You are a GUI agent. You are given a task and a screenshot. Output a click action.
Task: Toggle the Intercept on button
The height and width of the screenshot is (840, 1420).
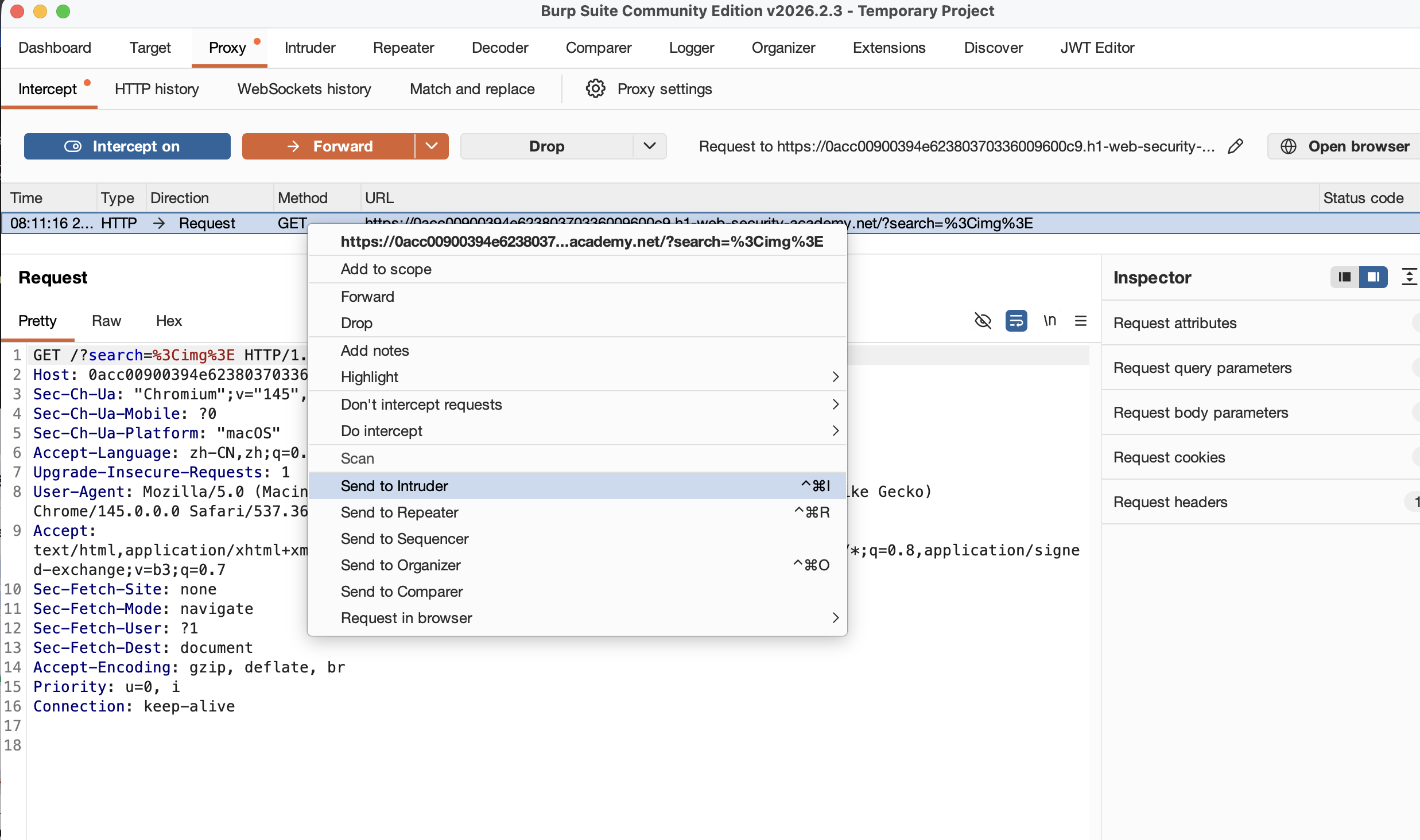coord(127,146)
